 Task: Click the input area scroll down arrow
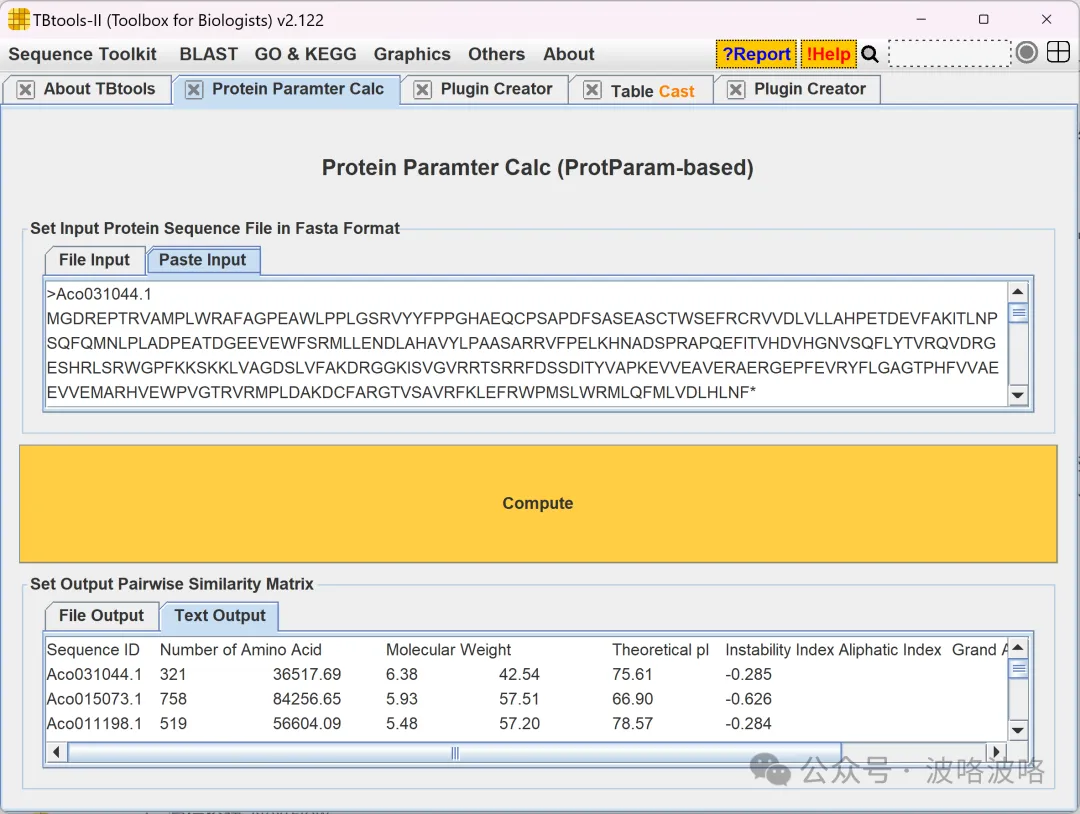coord(1018,395)
